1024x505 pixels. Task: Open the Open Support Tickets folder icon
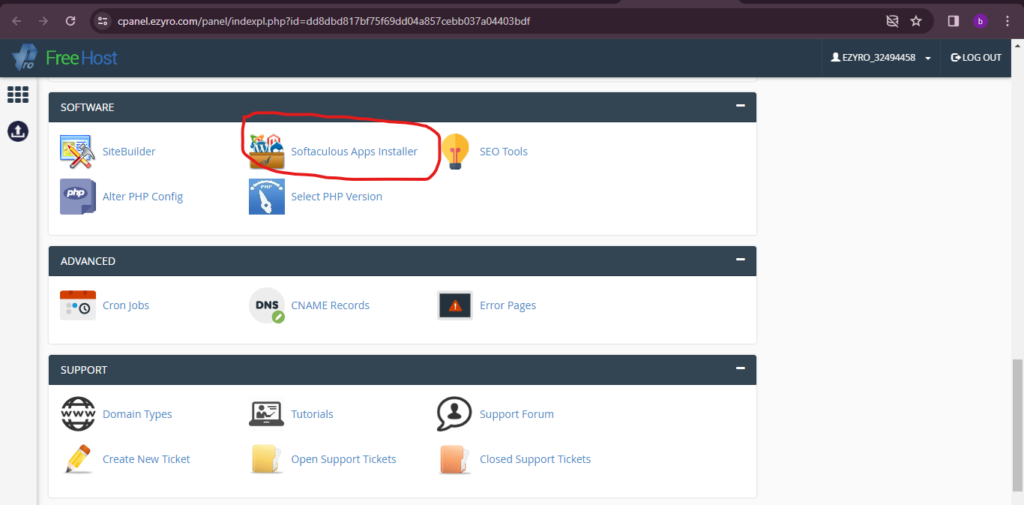[267, 459]
